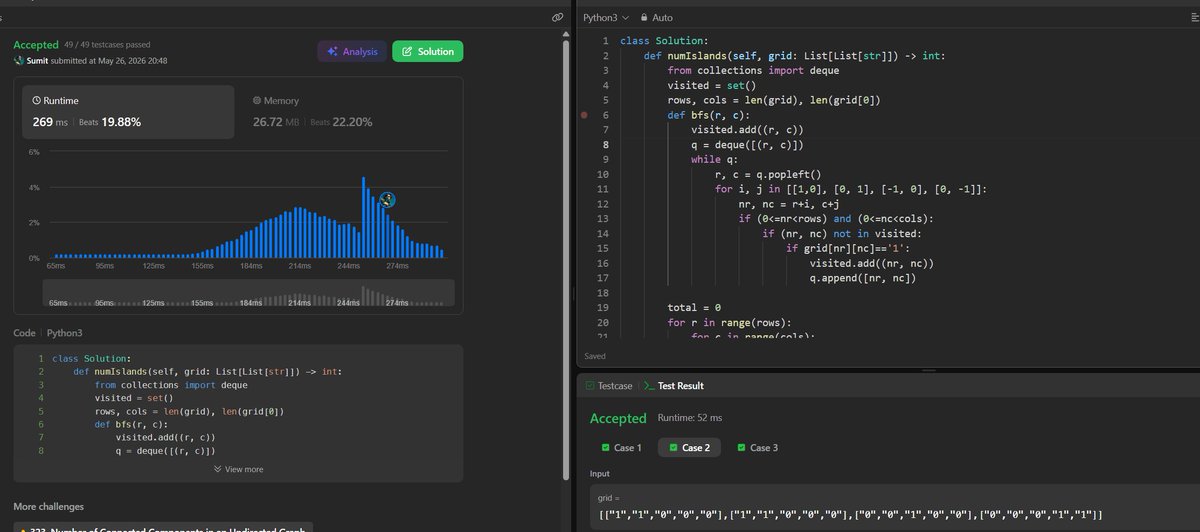The image size is (1200, 532).
Task: Select the Case 2 result
Action: (x=689, y=447)
